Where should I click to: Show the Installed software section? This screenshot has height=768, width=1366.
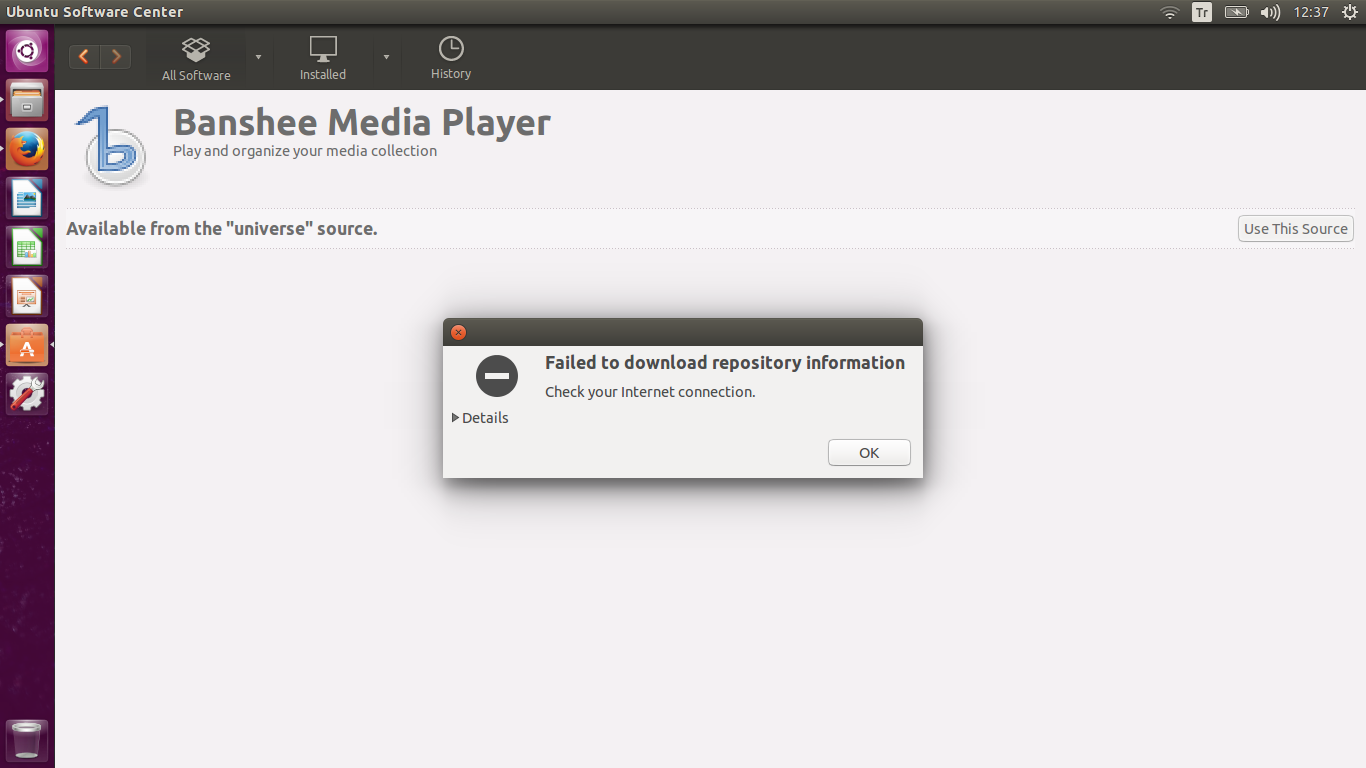click(x=323, y=58)
